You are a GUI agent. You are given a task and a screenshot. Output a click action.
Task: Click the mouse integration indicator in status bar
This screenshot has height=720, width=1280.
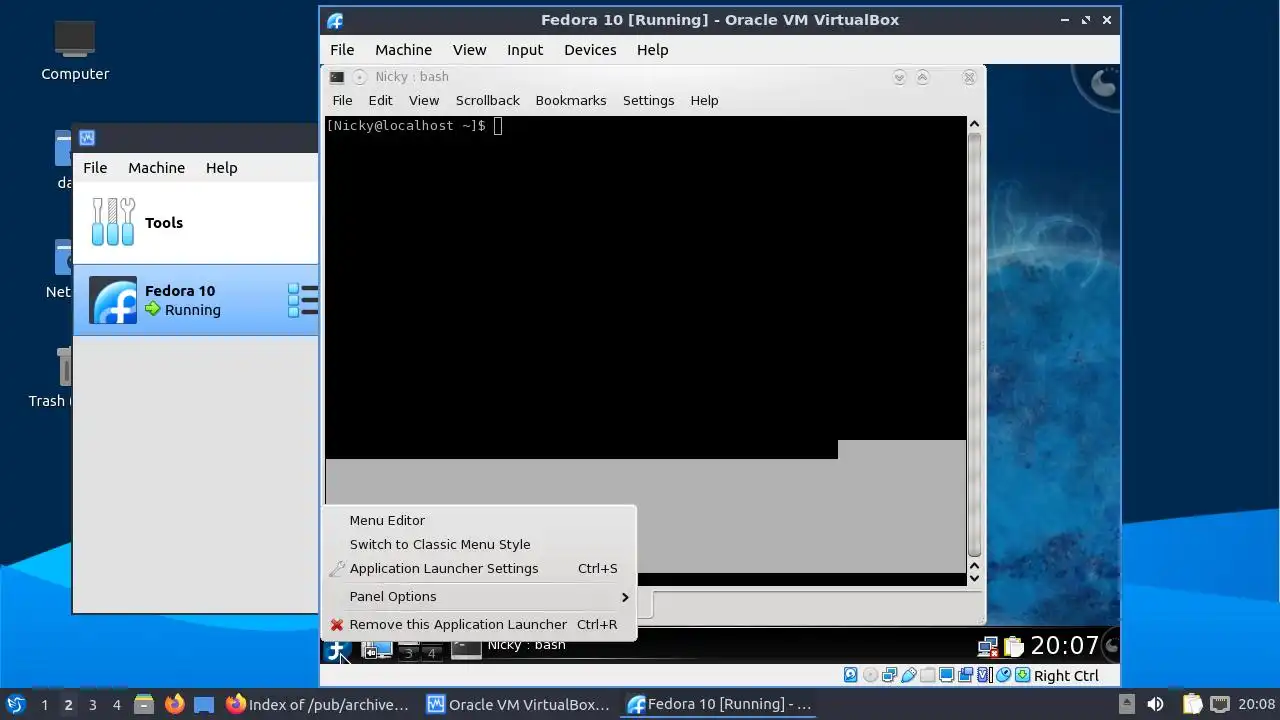coord(1003,675)
